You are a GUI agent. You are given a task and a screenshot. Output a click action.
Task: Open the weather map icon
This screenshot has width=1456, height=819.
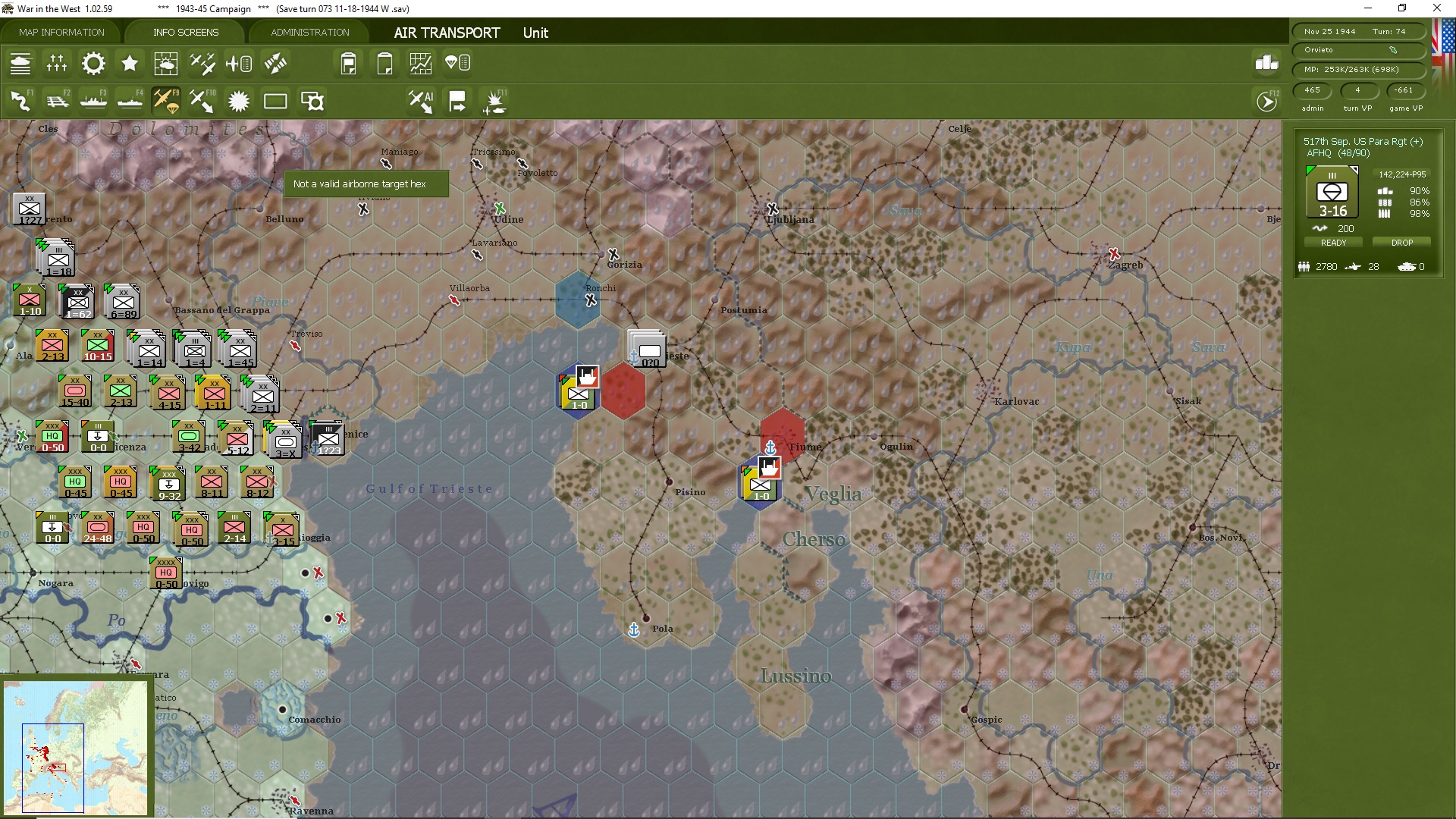[x=165, y=64]
